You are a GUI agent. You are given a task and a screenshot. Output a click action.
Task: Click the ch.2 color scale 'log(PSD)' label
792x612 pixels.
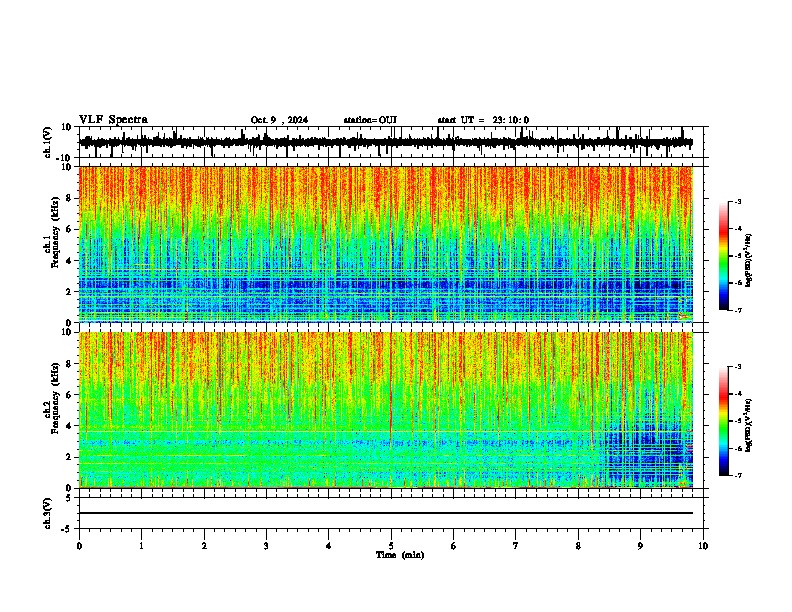pos(749,425)
